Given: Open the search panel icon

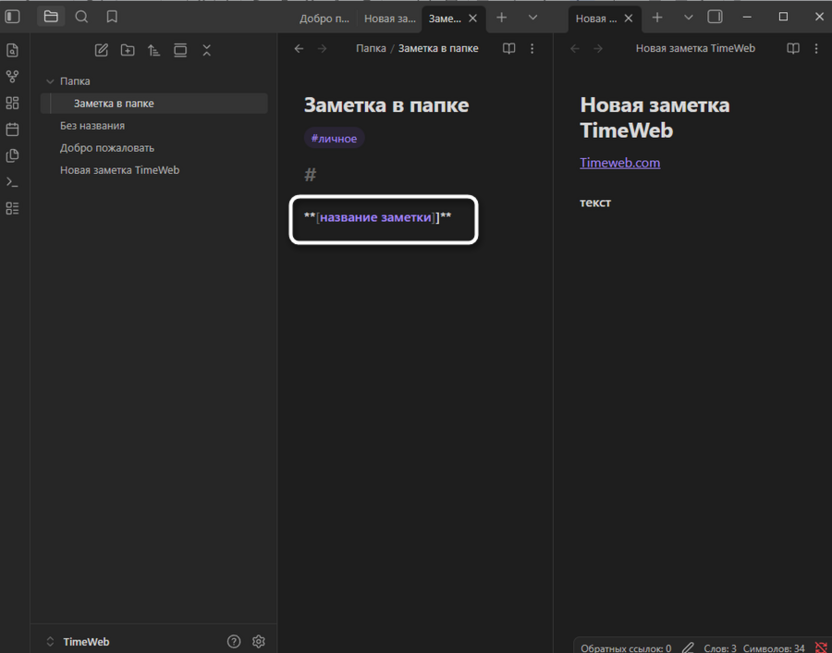Looking at the screenshot, I should [x=82, y=17].
